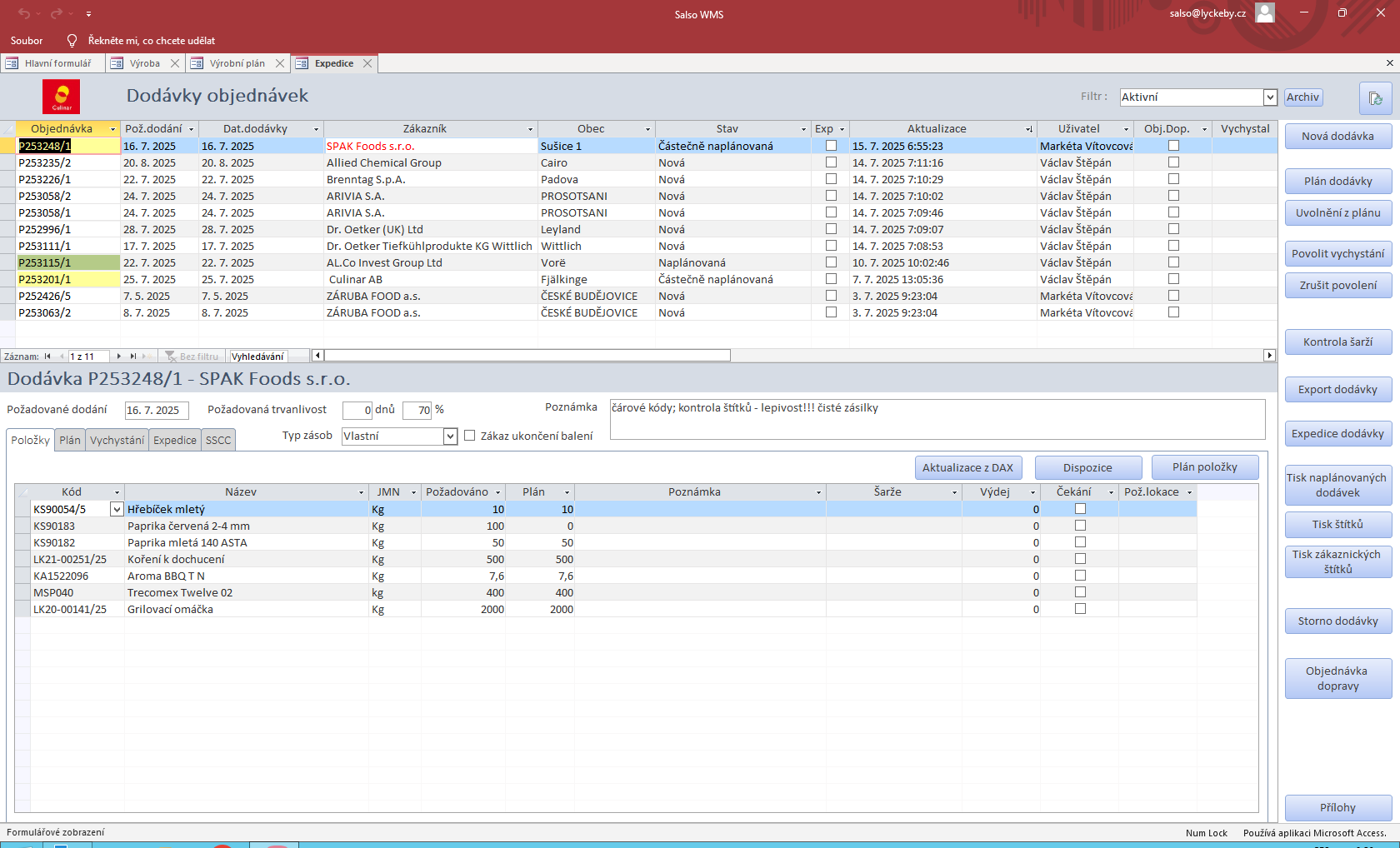This screenshot has width=1400, height=848.
Task: Click the refresh documents icon button
Action: [x=1375, y=98]
